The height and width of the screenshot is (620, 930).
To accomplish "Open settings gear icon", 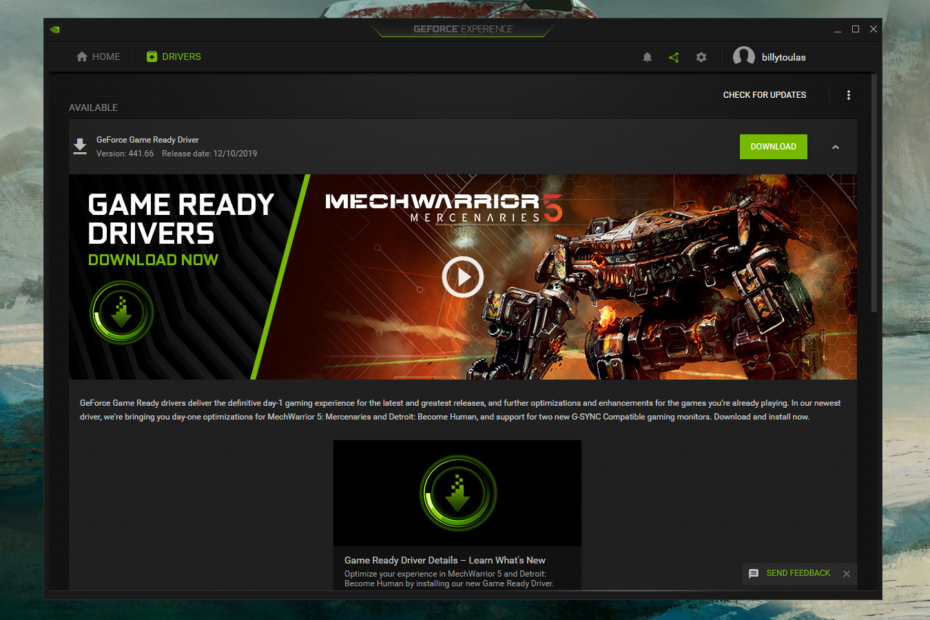I will click(x=701, y=57).
